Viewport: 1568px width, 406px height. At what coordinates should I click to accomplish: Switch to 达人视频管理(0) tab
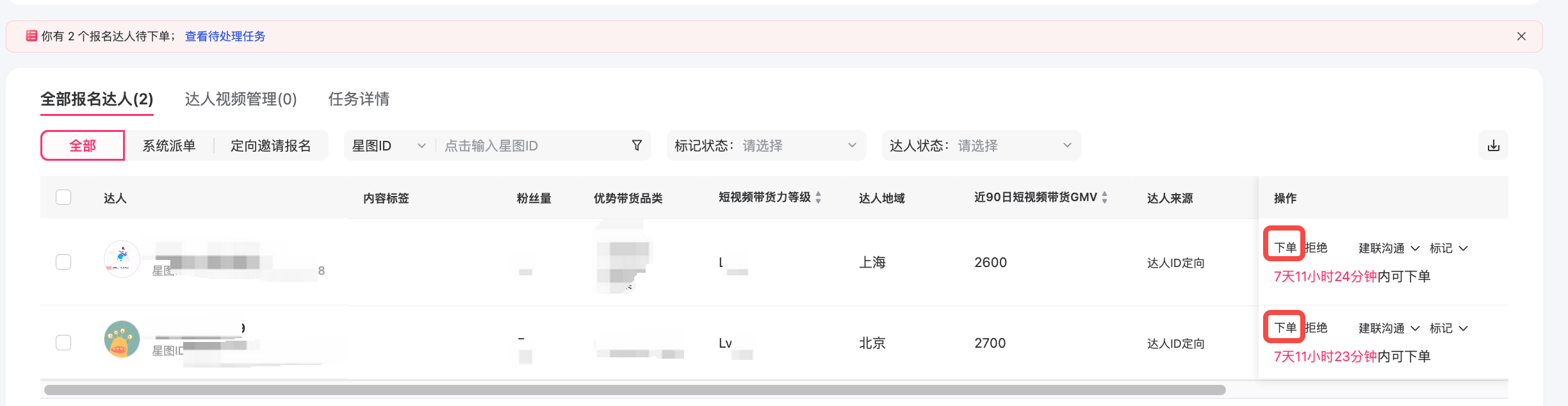point(241,99)
